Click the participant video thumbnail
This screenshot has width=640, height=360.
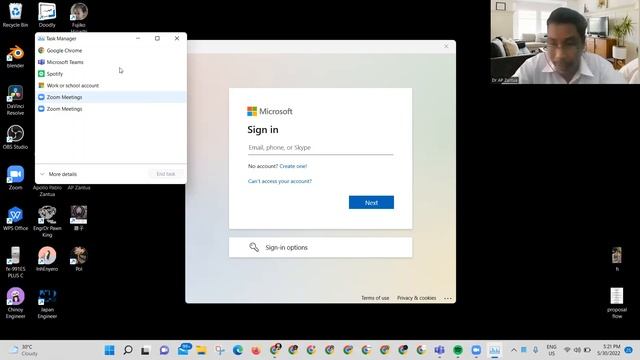[565, 42]
